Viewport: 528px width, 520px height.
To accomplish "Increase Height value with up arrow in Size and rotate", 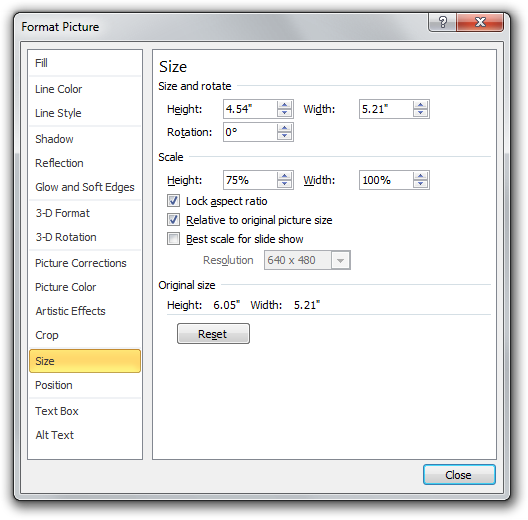I will click(x=285, y=105).
